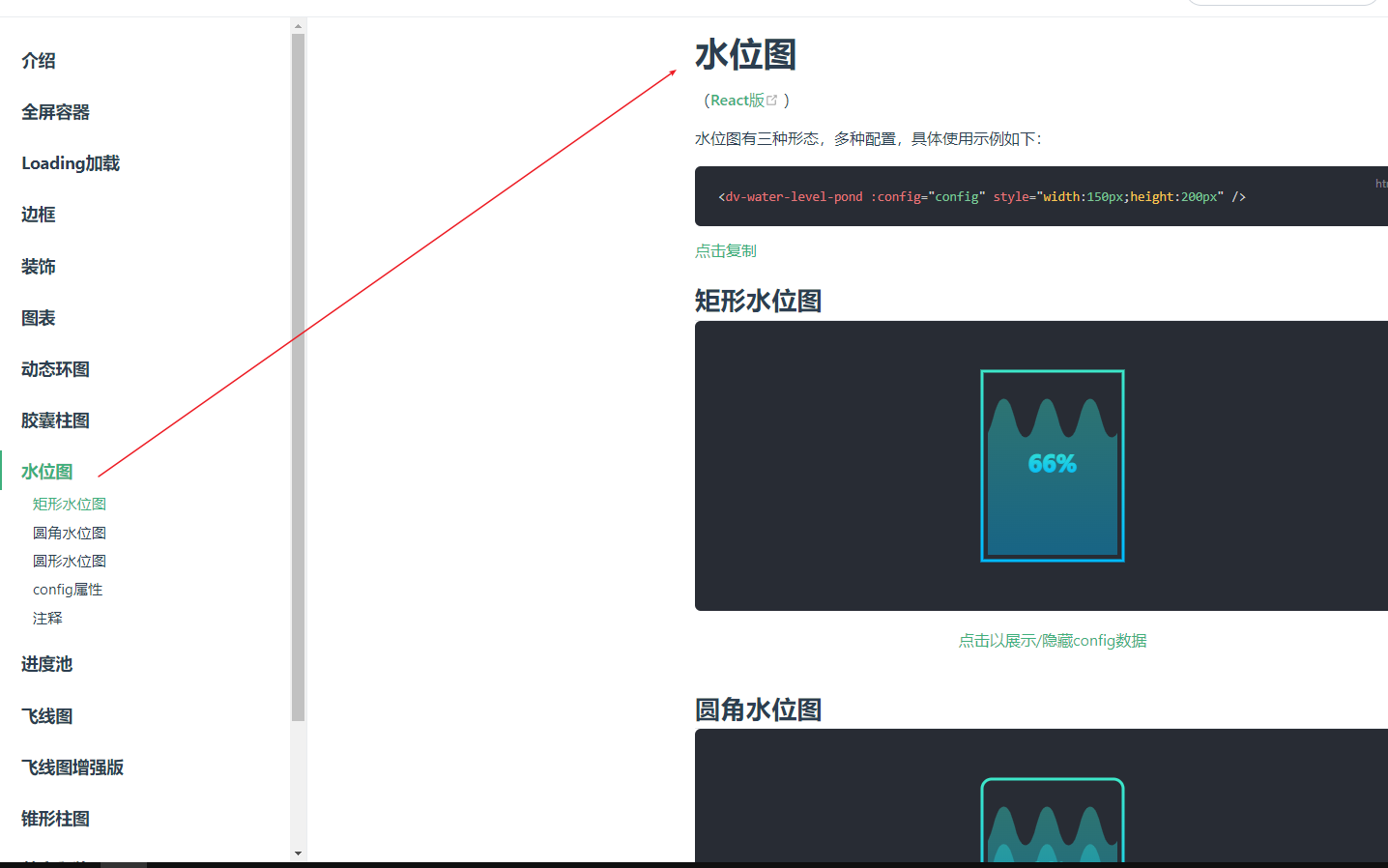Viewport: 1388px width, 868px height.
Task: Open the 胶囊柱图 sidebar section
Action: (56, 420)
